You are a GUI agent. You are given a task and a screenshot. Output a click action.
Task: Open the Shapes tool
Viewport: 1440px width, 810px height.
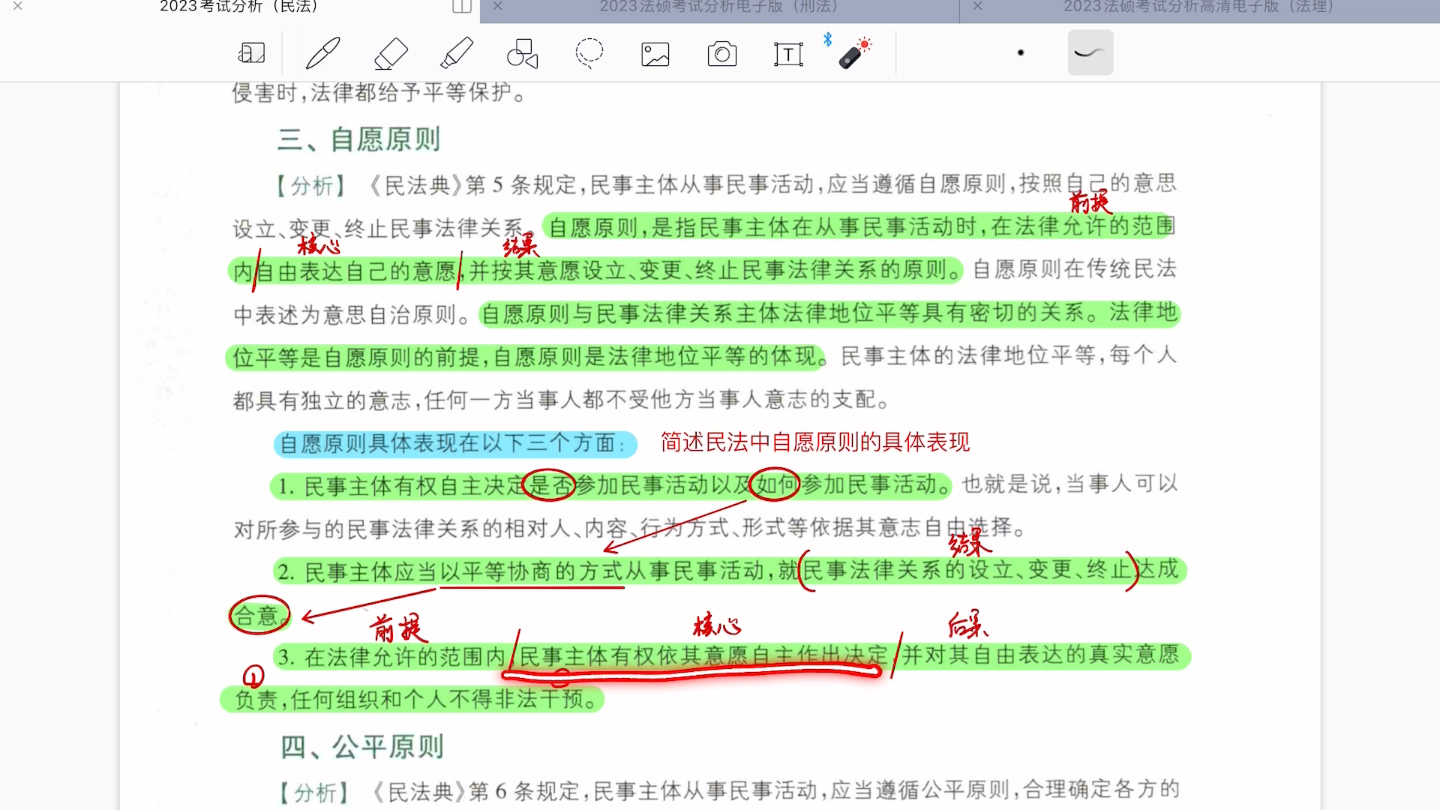pos(523,53)
